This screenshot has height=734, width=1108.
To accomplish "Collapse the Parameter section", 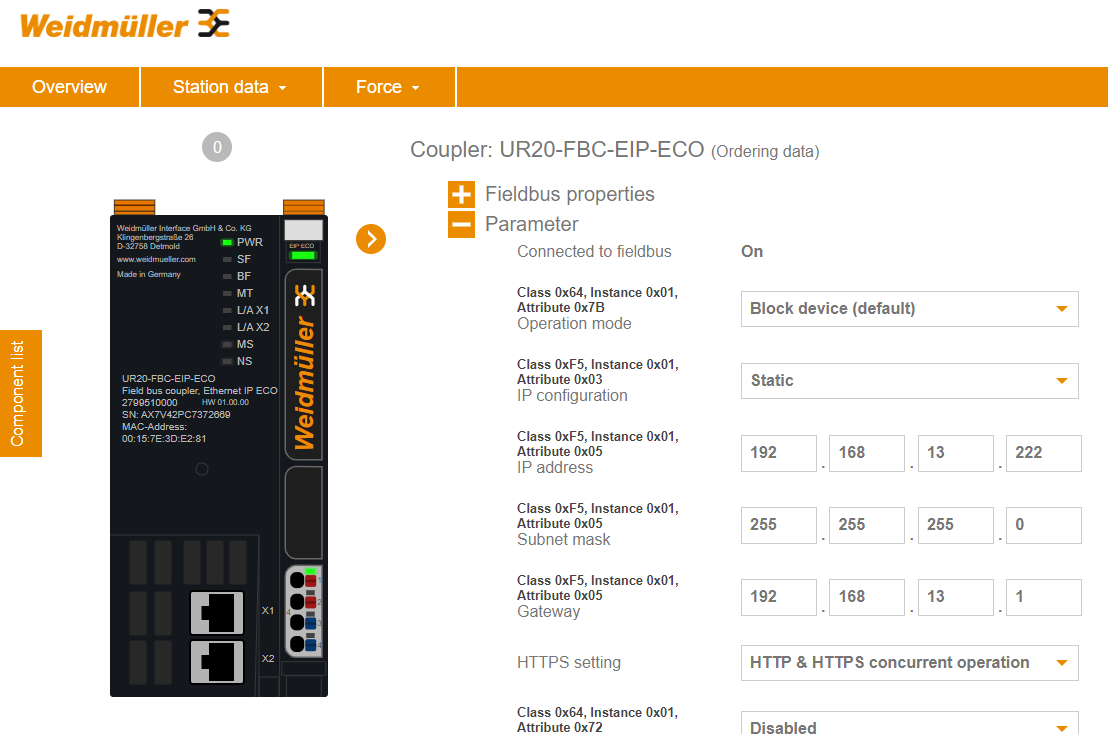I will tap(461, 225).
